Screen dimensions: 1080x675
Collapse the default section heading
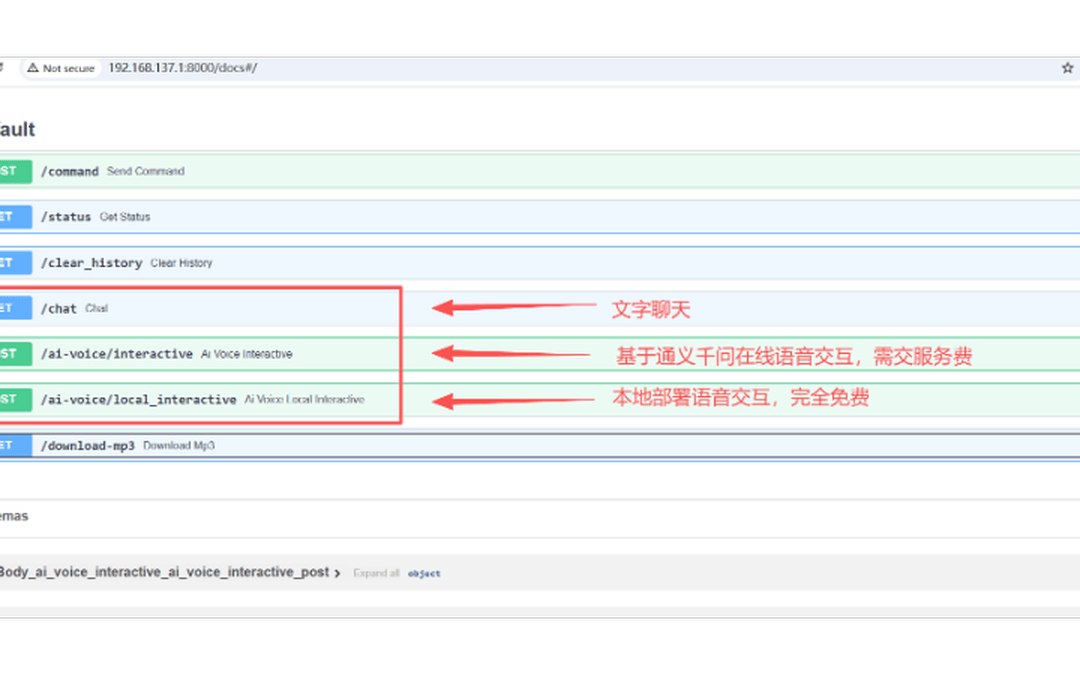pos(17,129)
